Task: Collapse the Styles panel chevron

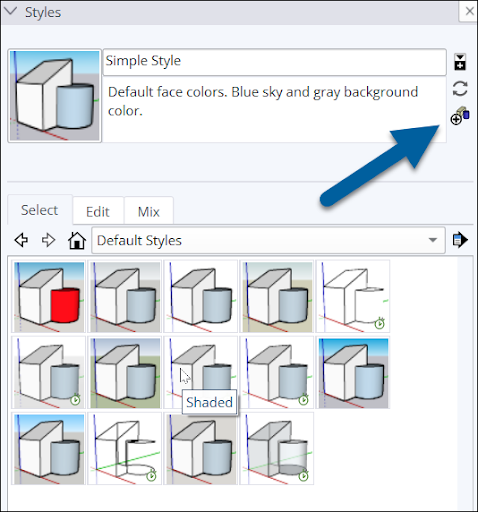Action: pos(10,11)
